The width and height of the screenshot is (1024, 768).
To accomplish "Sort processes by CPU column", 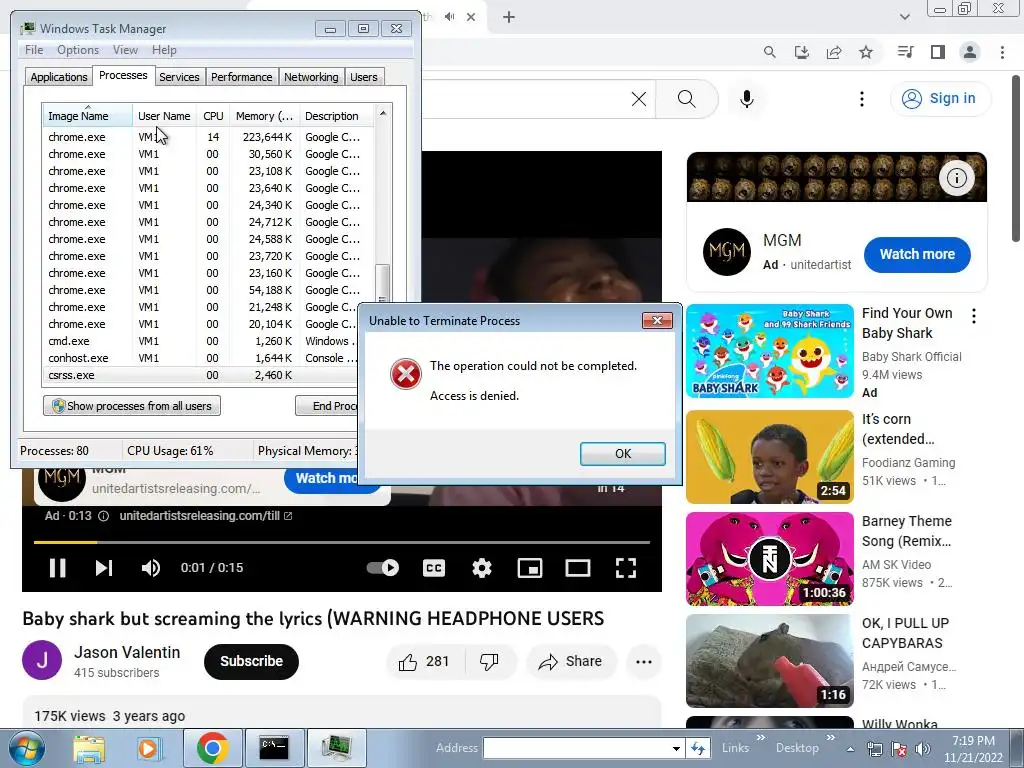I will 213,116.
